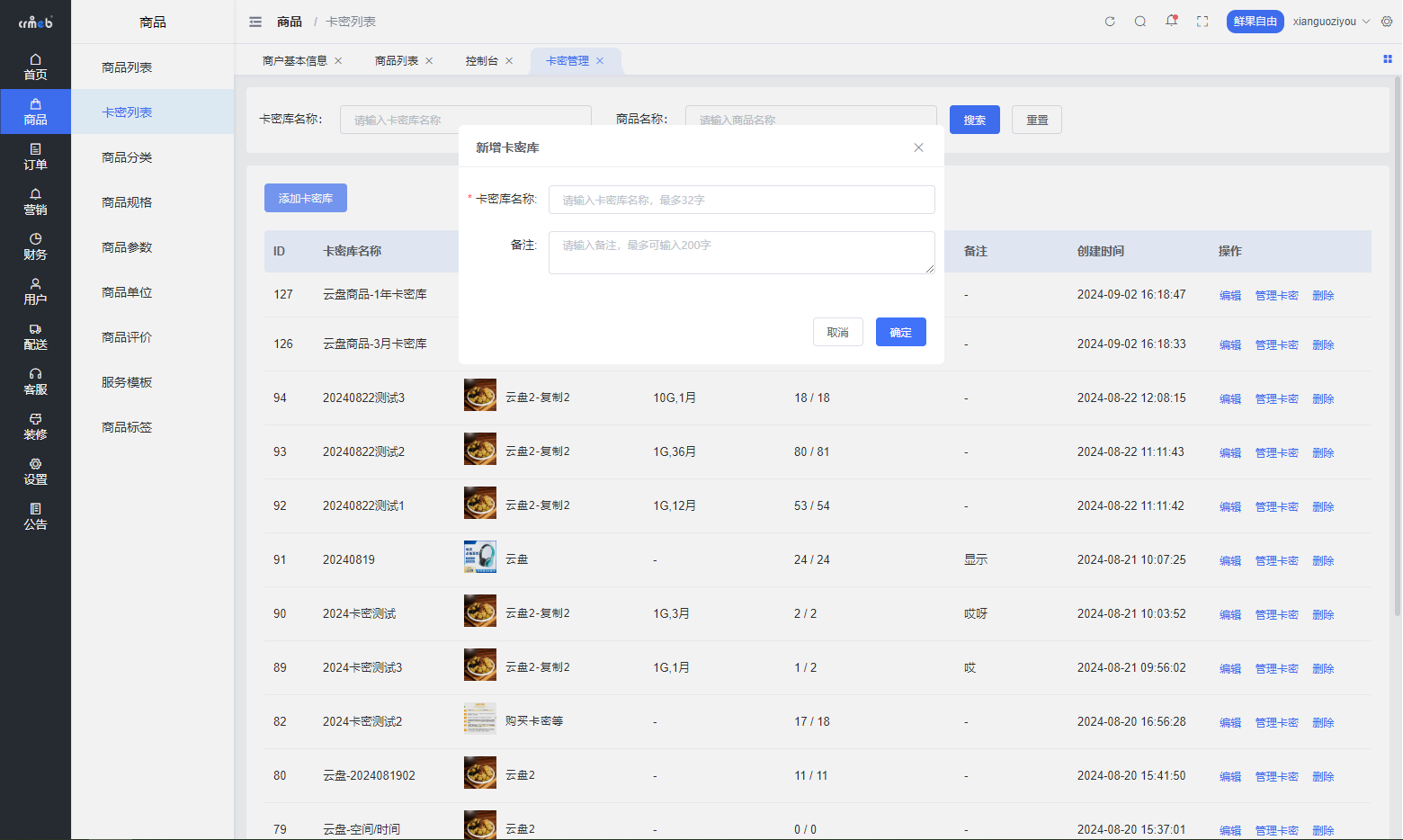
Task: Open the tab grid menu icon
Action: (x=1388, y=59)
